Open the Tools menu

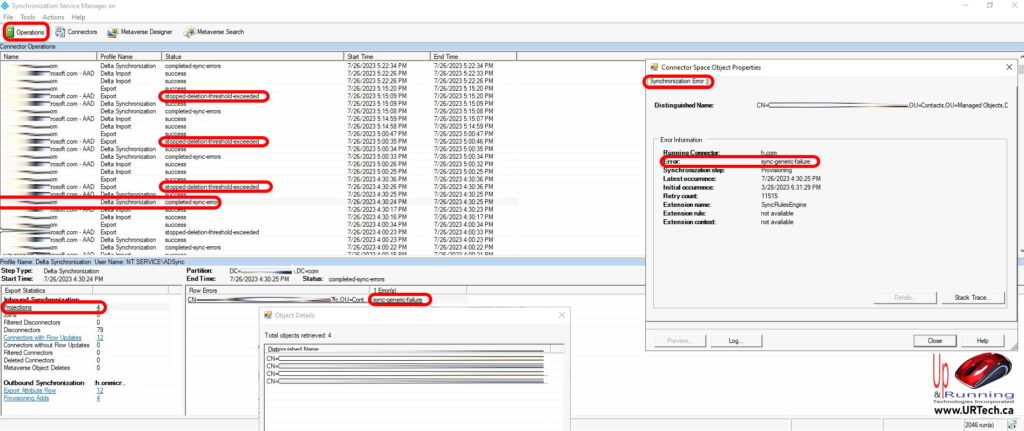click(27, 17)
